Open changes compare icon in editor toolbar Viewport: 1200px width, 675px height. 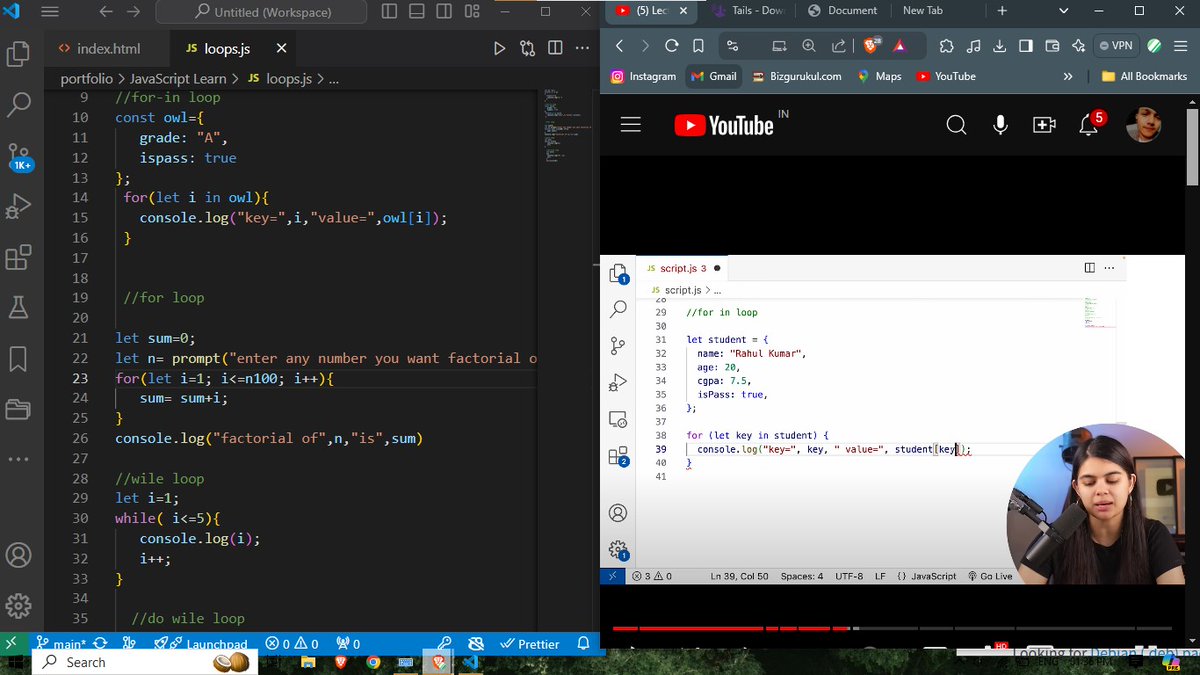(527, 48)
